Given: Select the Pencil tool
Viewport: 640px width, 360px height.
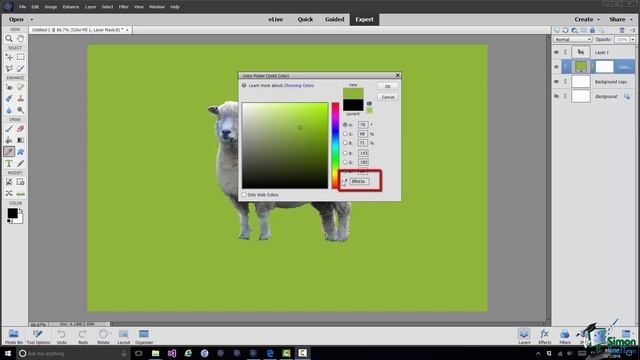Looking at the screenshot, I should click(20, 164).
